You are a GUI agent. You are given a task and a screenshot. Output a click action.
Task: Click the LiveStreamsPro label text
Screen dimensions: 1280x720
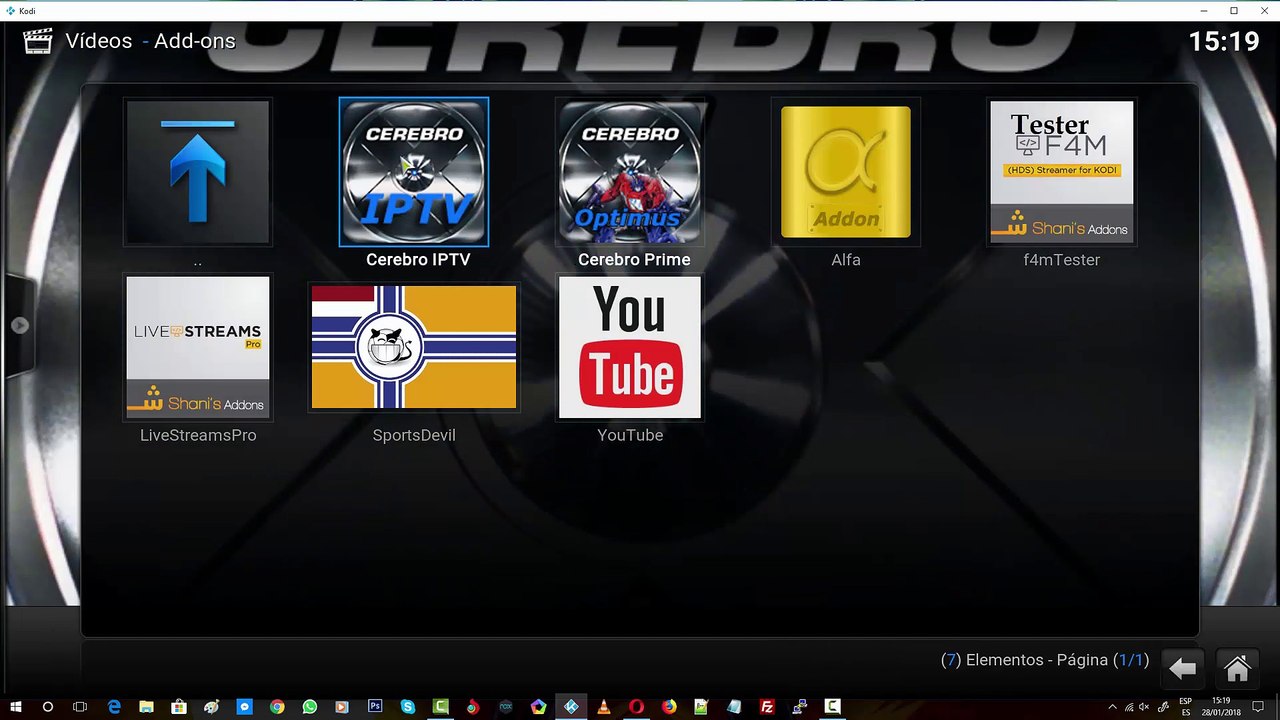pyautogui.click(x=198, y=436)
